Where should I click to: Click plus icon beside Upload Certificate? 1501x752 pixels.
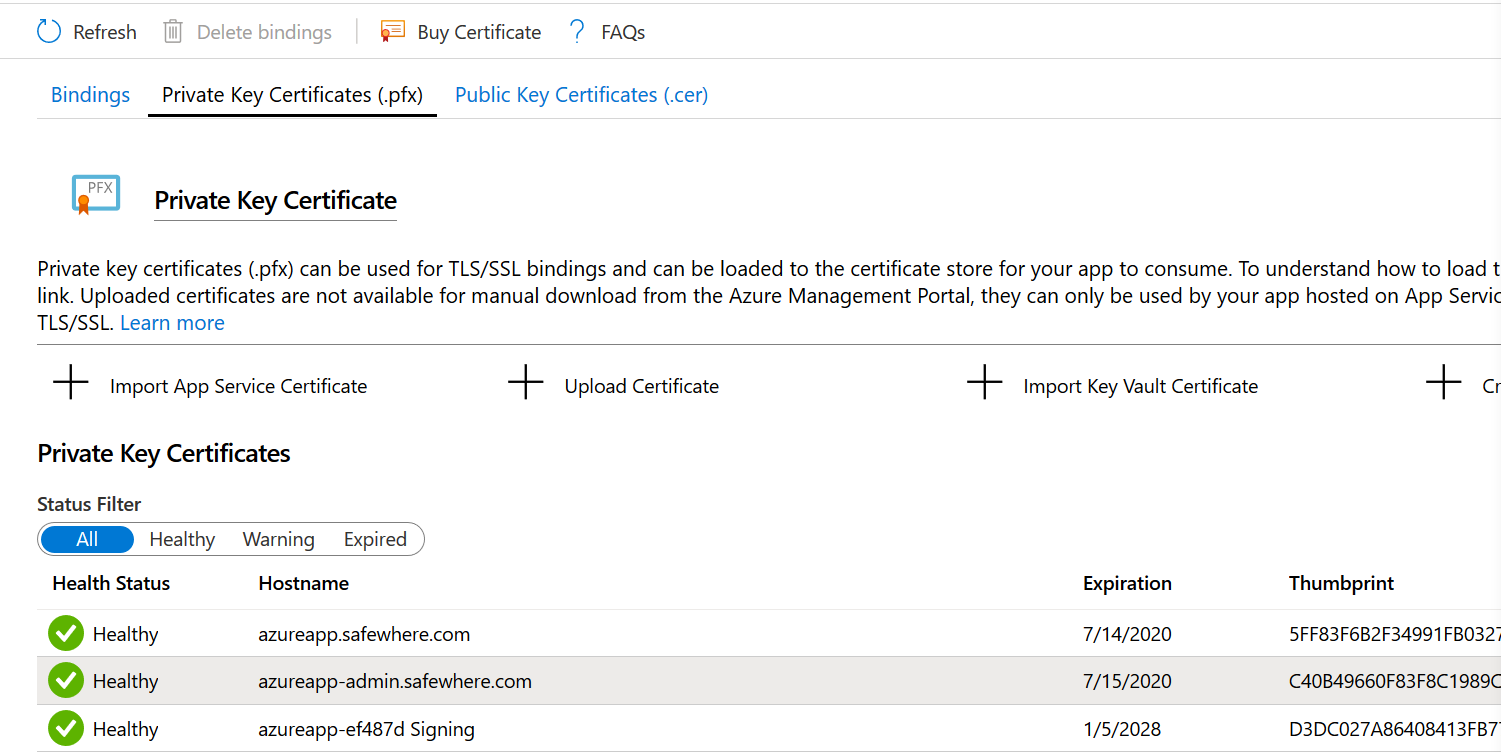pos(526,382)
